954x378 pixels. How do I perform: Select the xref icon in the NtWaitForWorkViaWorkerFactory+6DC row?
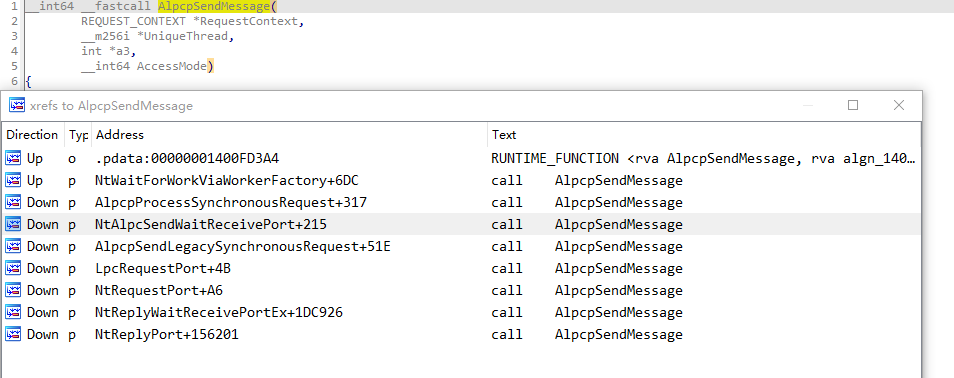point(13,180)
